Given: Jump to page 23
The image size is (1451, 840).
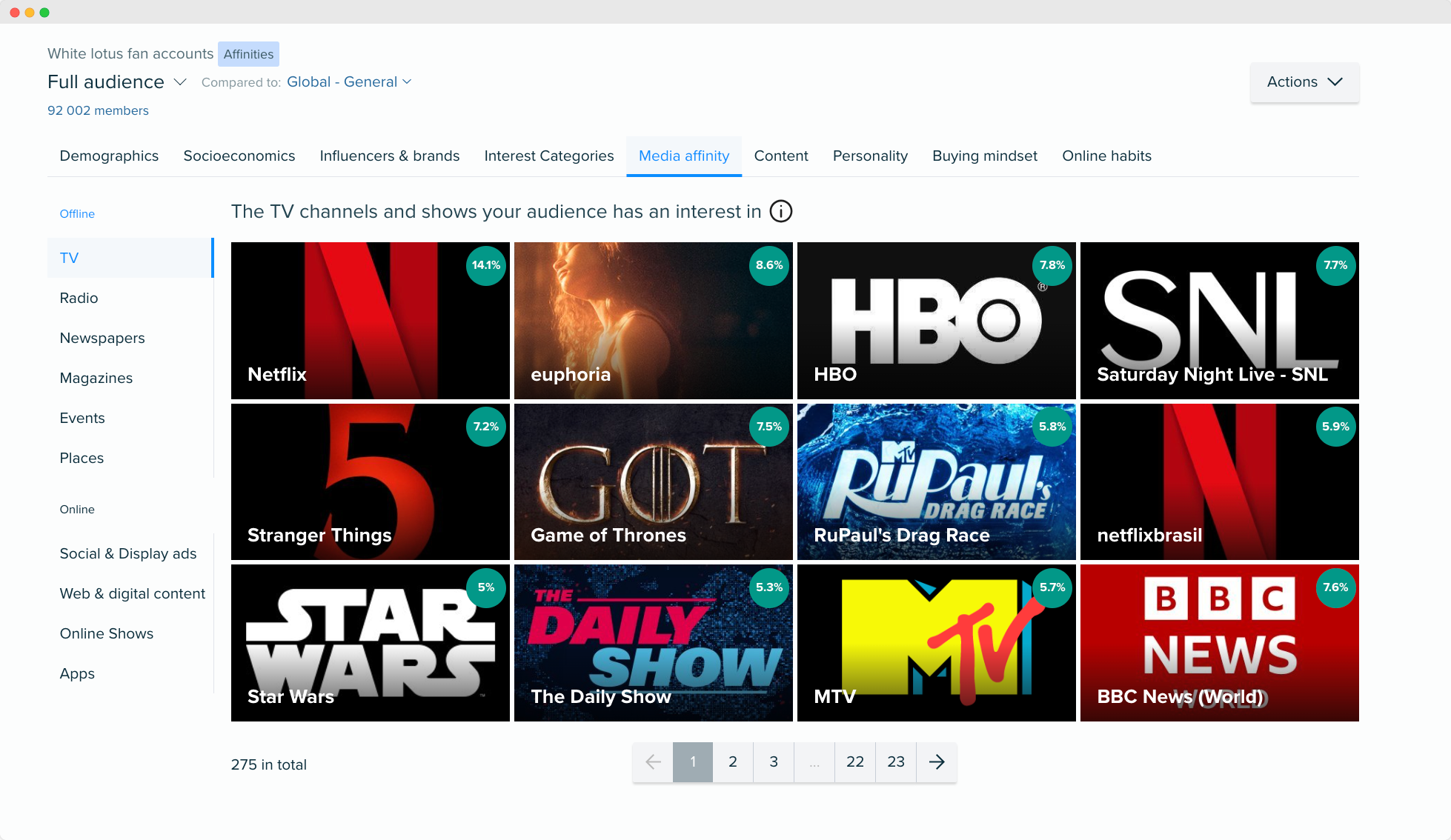Looking at the screenshot, I should pos(896,762).
